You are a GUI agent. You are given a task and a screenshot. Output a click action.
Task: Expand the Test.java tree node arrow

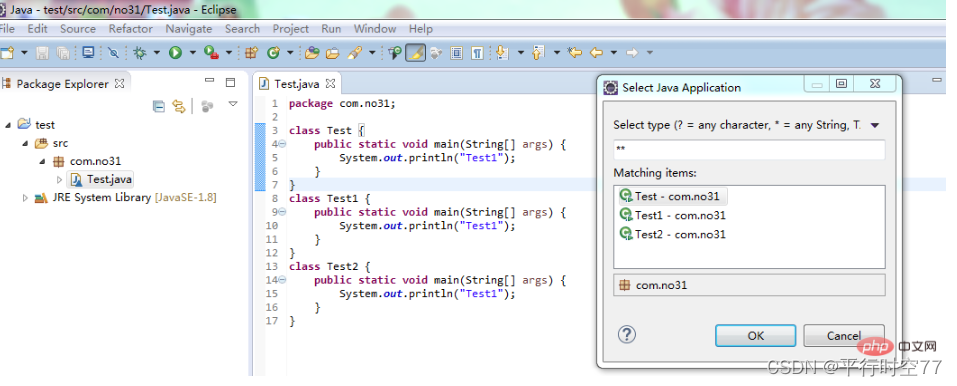pyautogui.click(x=59, y=180)
